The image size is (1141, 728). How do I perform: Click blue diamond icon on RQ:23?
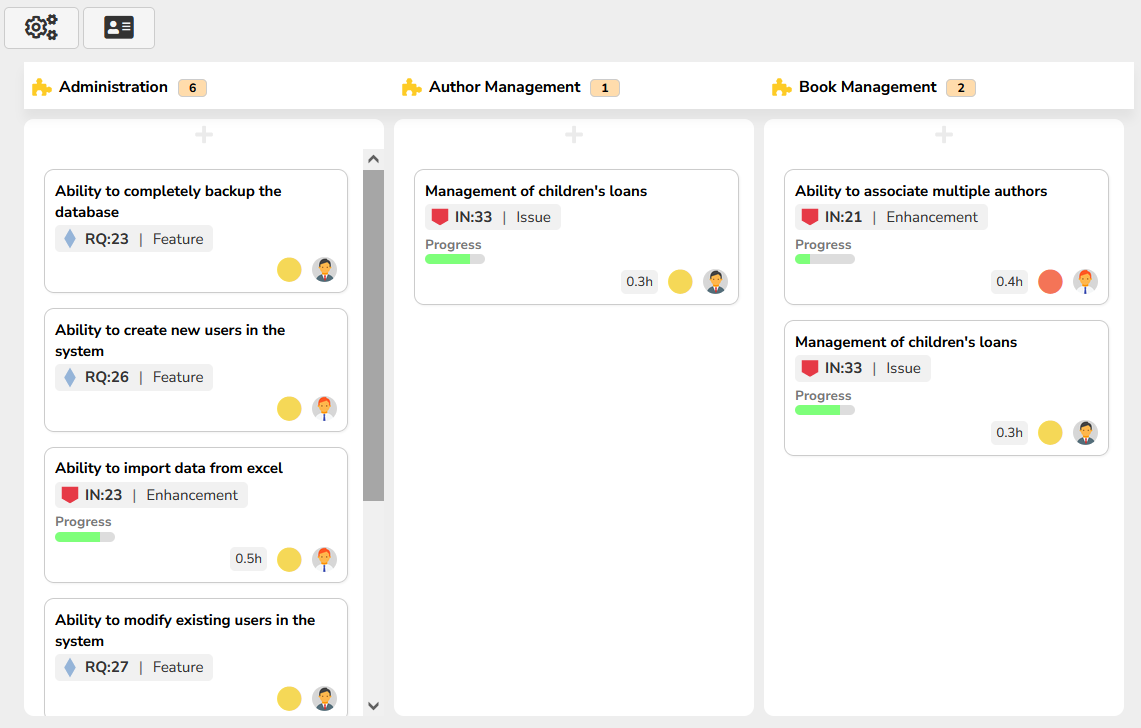pyautogui.click(x=70, y=239)
